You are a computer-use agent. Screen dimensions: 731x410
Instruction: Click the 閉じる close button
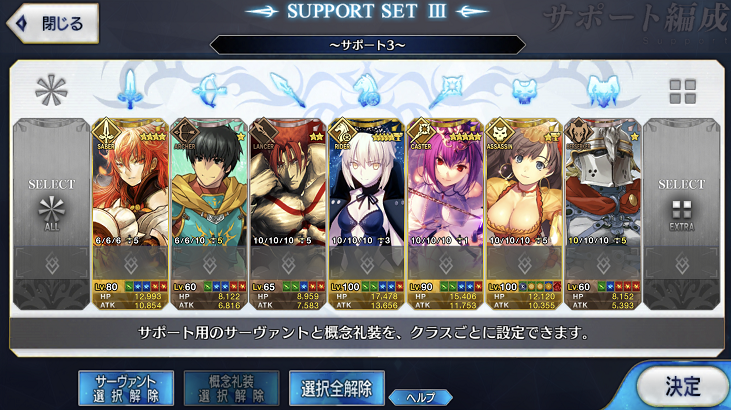tap(53, 23)
